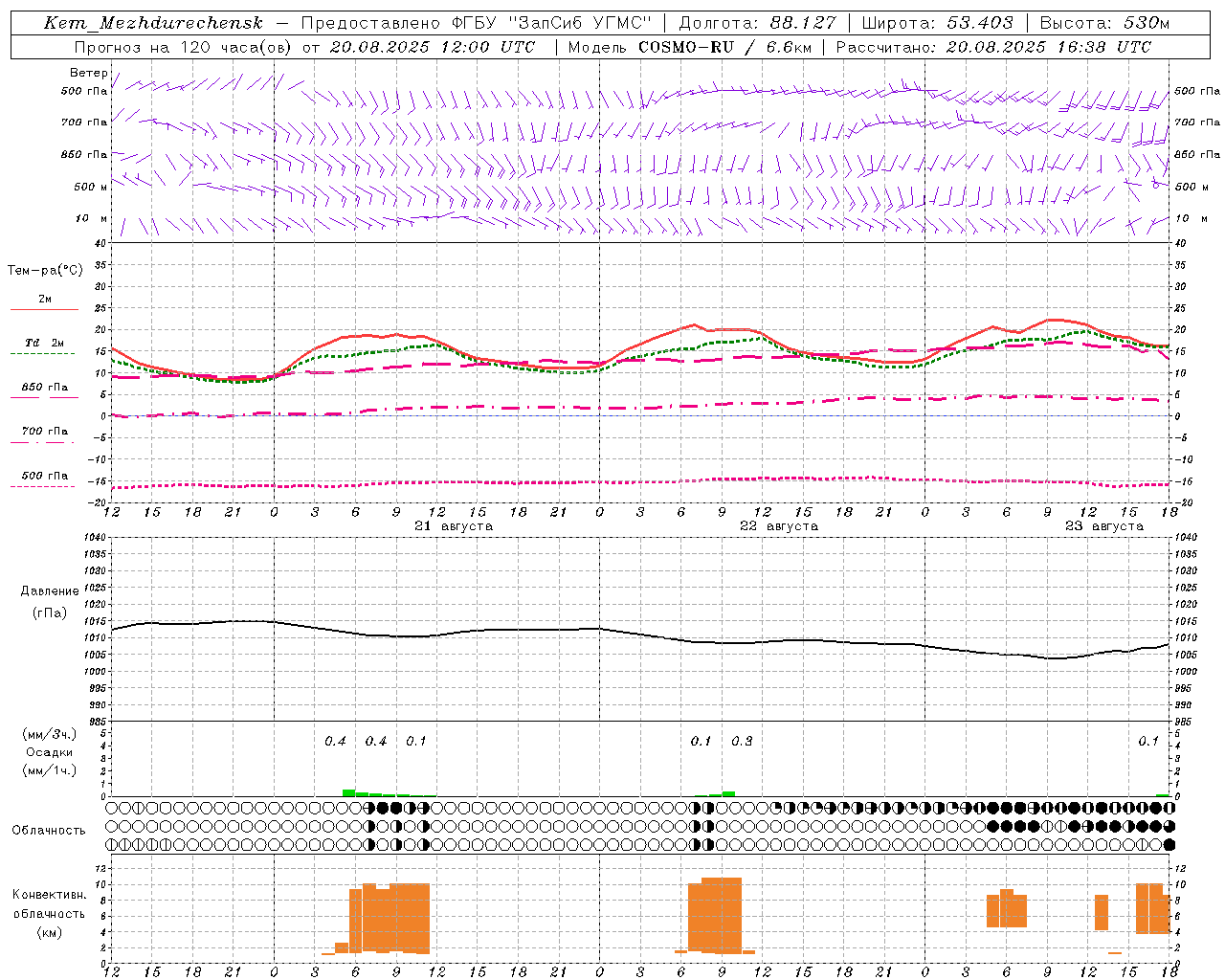Click the 0.1 precipitation value on 23 August
The width and height of the screenshot is (1225, 980).
pos(1147,741)
